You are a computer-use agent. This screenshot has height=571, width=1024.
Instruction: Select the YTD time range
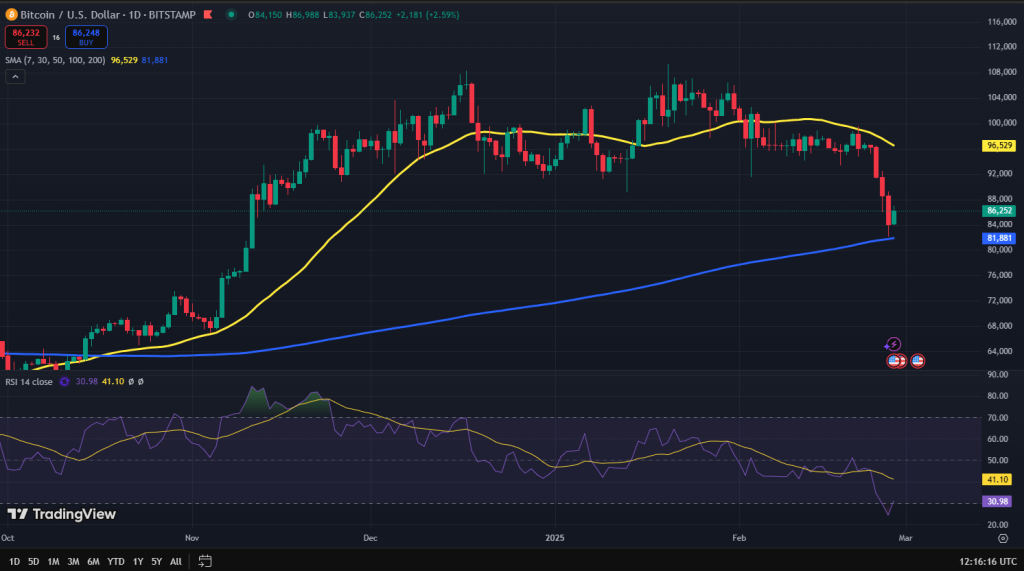click(x=116, y=561)
